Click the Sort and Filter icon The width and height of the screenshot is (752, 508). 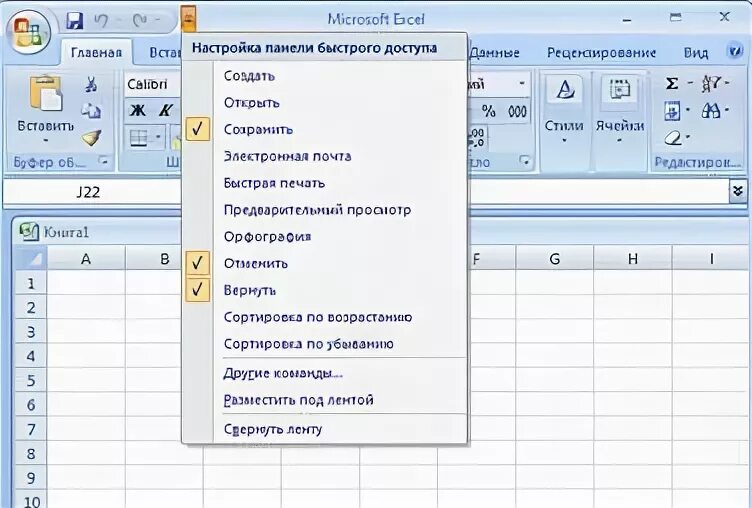[x=711, y=83]
